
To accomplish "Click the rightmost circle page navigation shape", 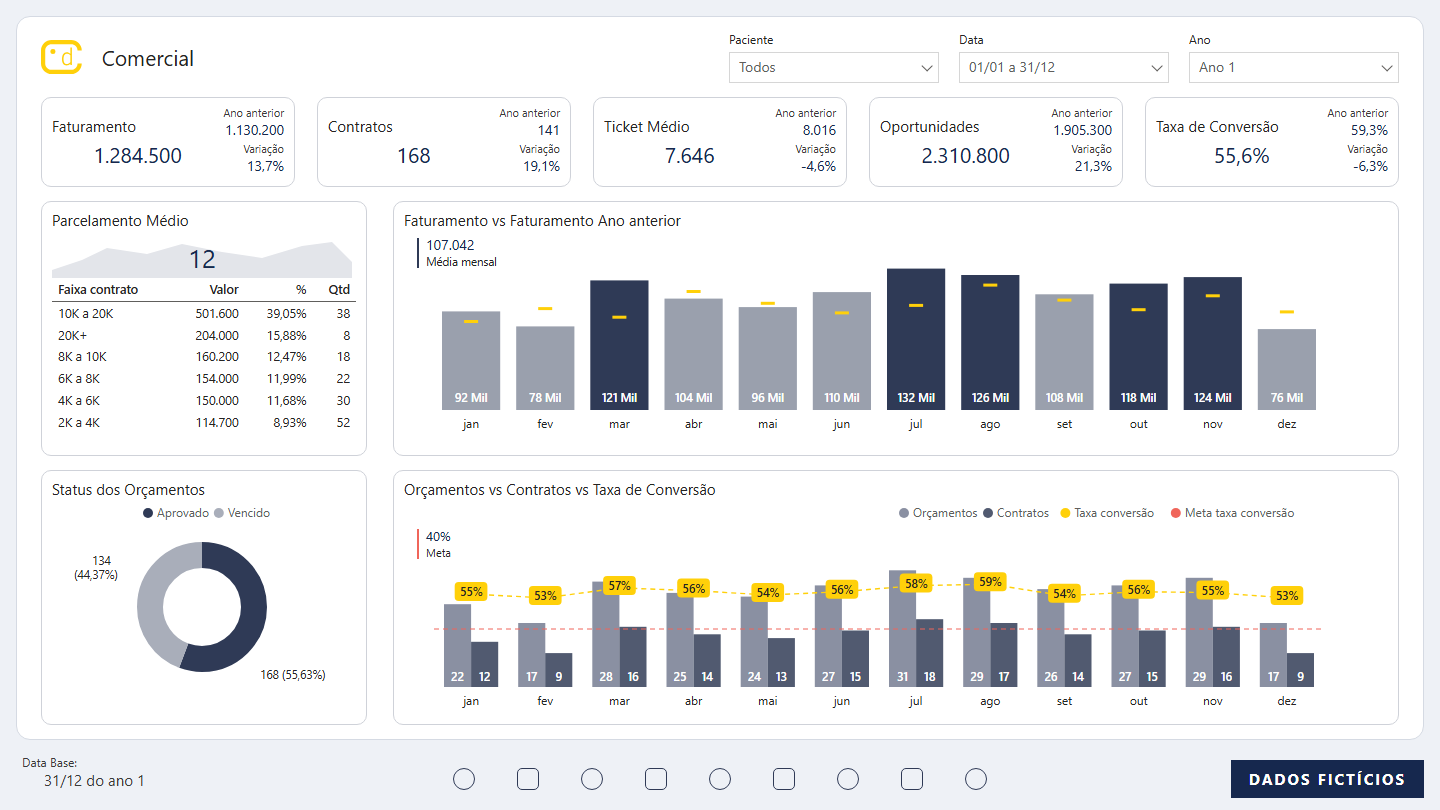I will tap(976, 779).
